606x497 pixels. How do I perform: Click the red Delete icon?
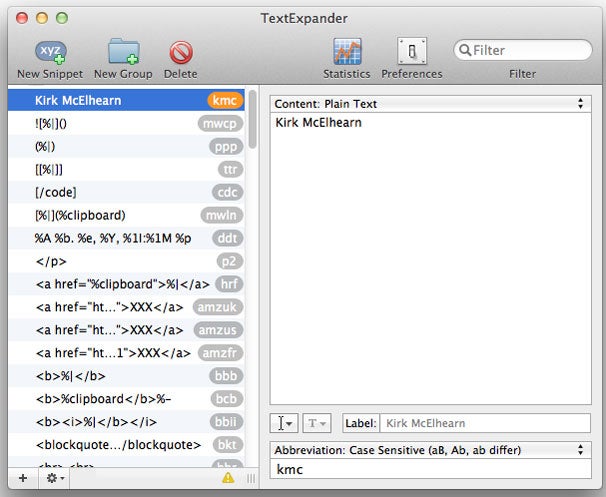click(x=181, y=53)
